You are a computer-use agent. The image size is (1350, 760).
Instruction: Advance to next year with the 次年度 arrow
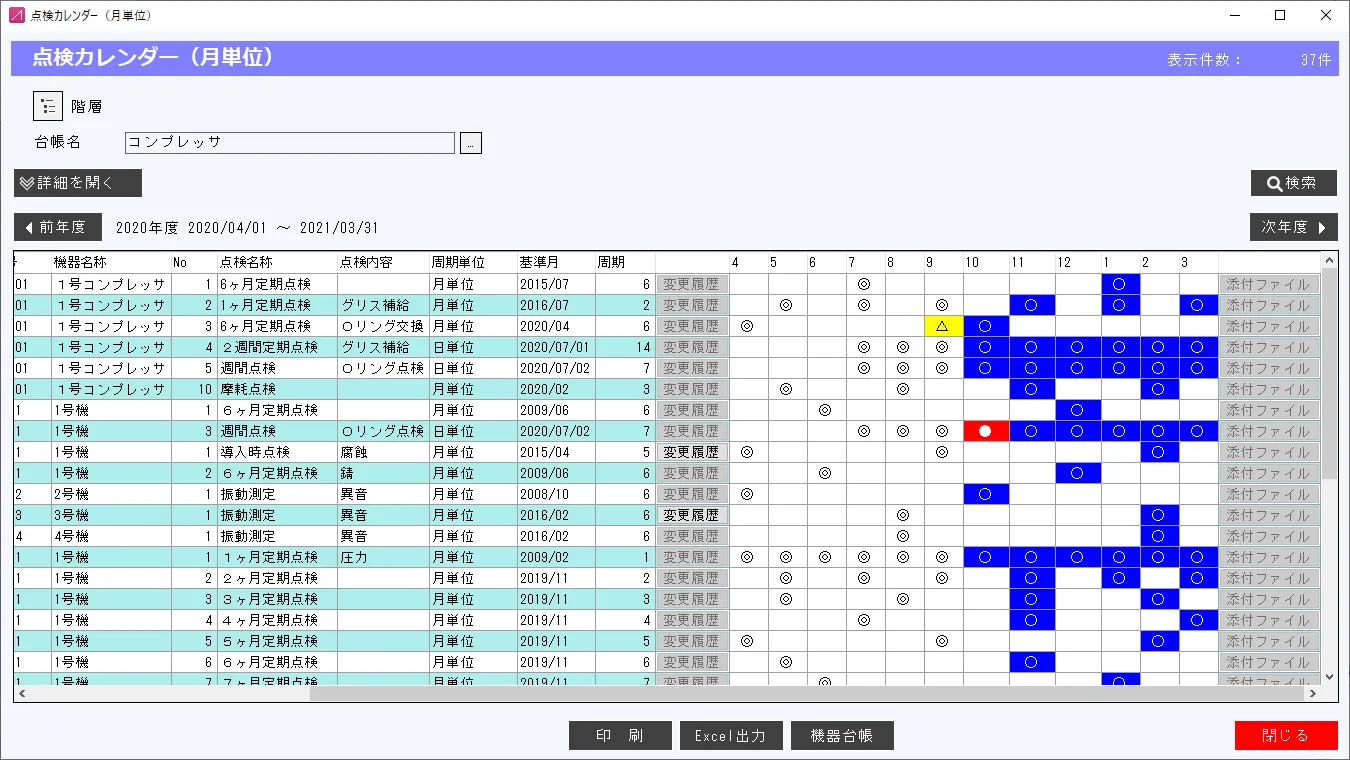(x=1293, y=227)
